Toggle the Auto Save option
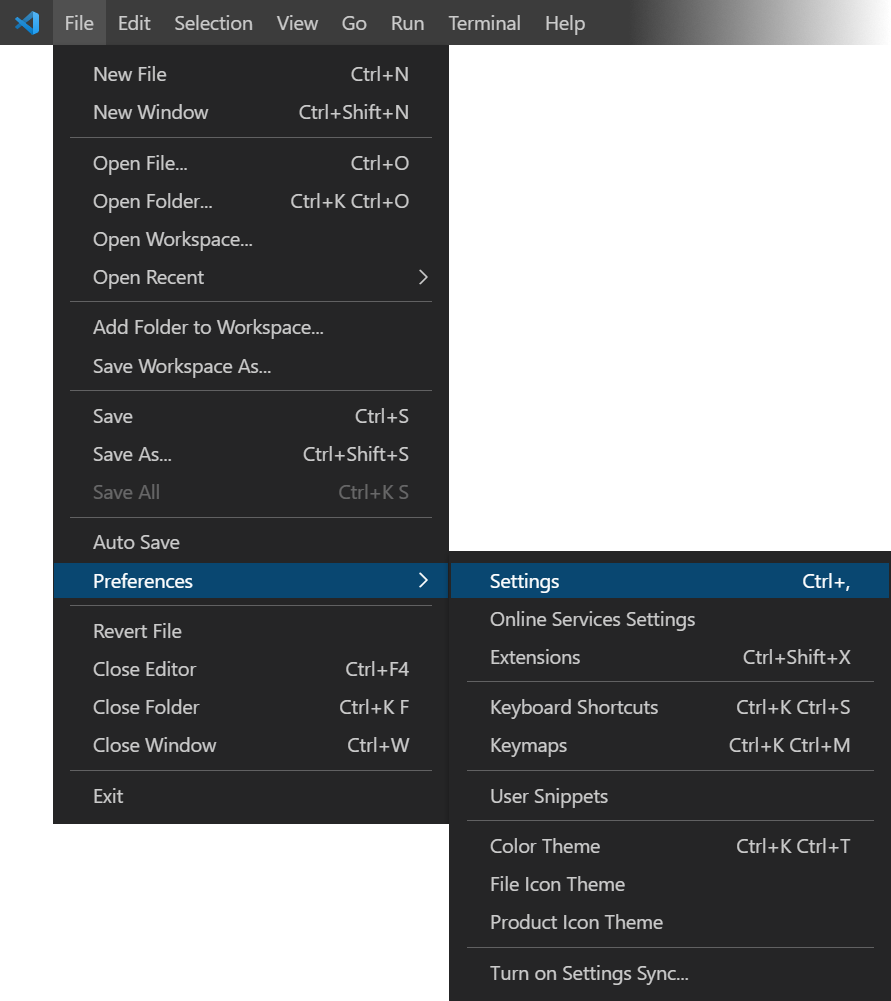891x1001 pixels. (137, 543)
